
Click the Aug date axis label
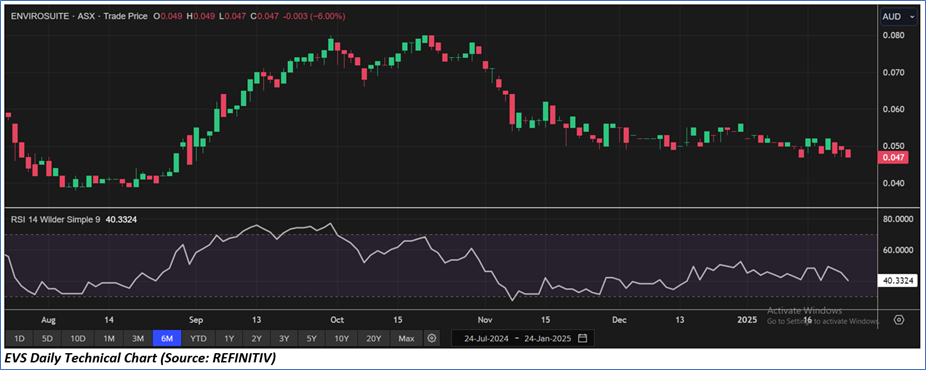[x=48, y=320]
